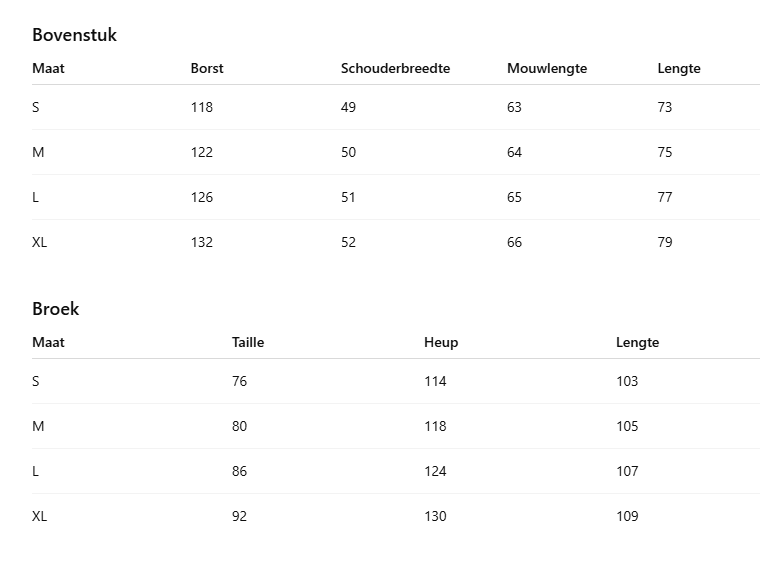The height and width of the screenshot is (568, 760).
Task: Click the Bovenstuk table heading
Action: tap(74, 35)
